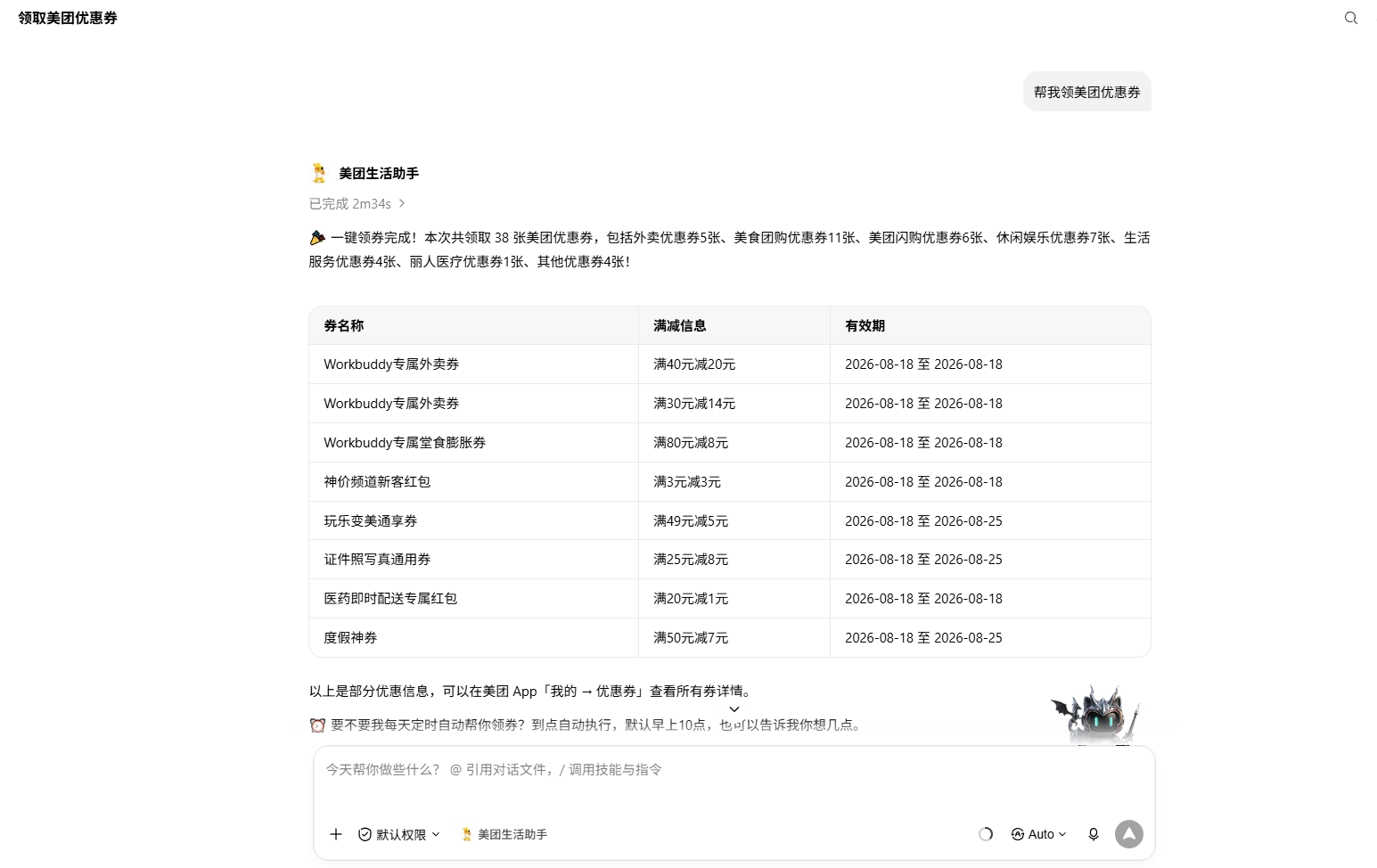Click the 美团生活助手 avatar above the reply
The height and width of the screenshot is (868, 1377).
[319, 173]
